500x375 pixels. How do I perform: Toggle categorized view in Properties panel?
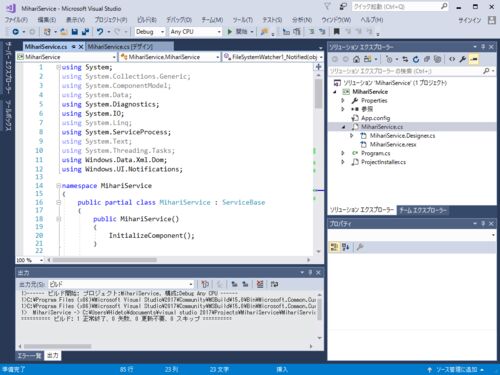334,247
